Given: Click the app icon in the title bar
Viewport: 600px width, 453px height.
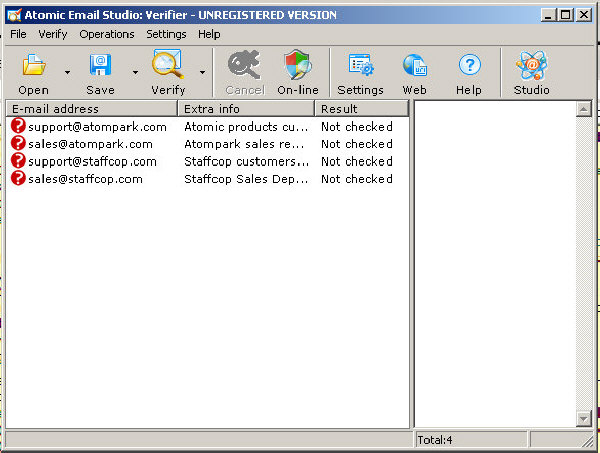Looking at the screenshot, I should 14,15.
